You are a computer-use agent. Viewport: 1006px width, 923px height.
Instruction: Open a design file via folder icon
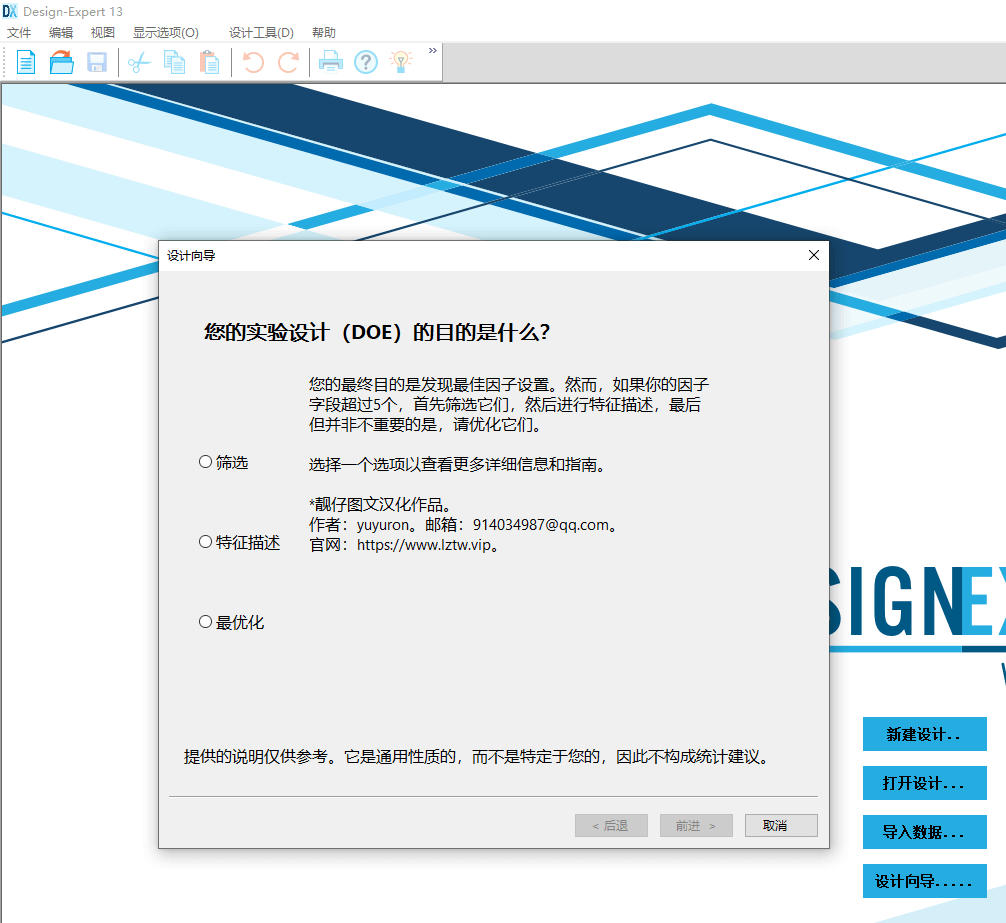coord(62,62)
